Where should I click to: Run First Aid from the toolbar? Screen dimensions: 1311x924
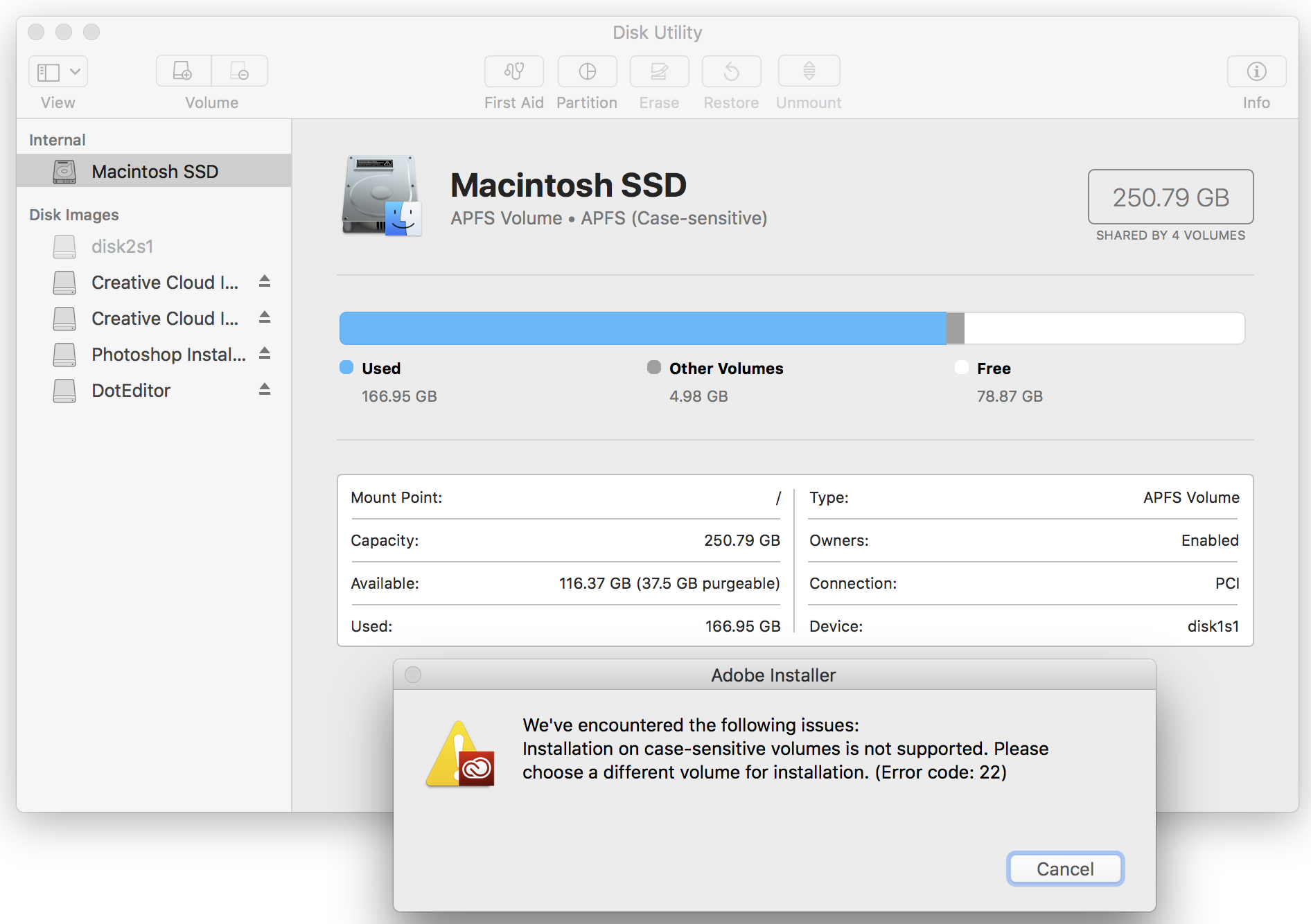click(x=514, y=71)
